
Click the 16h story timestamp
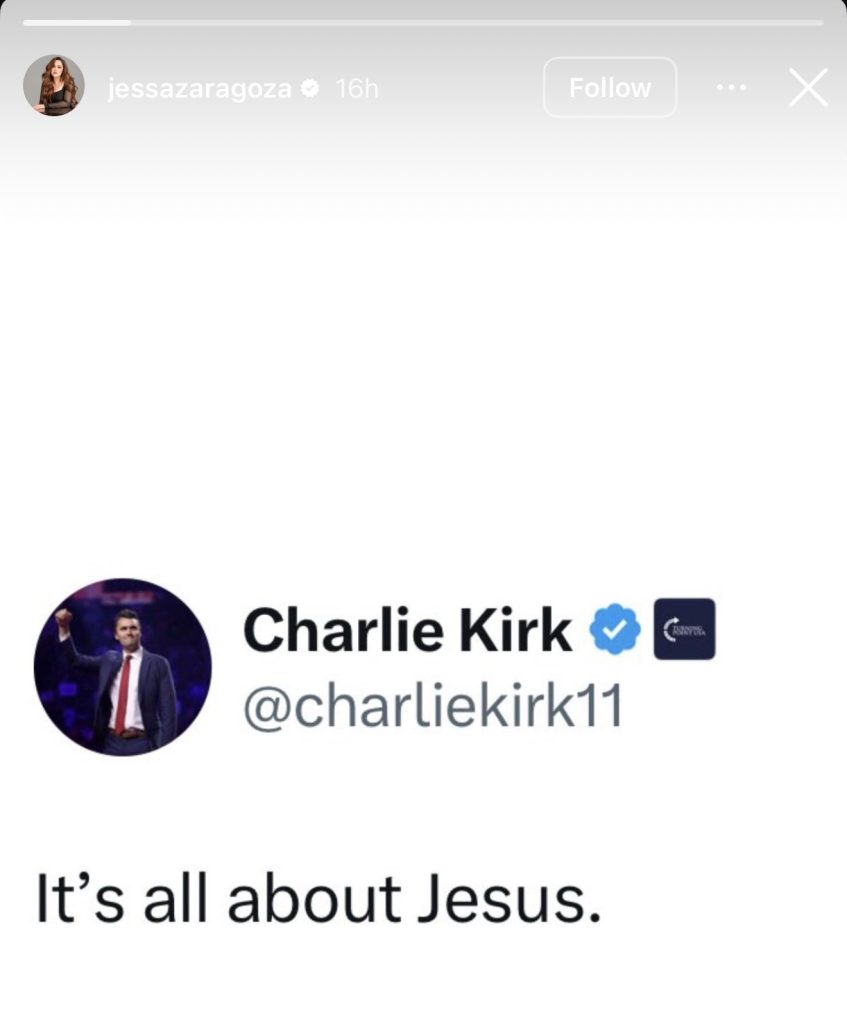pyautogui.click(x=357, y=88)
